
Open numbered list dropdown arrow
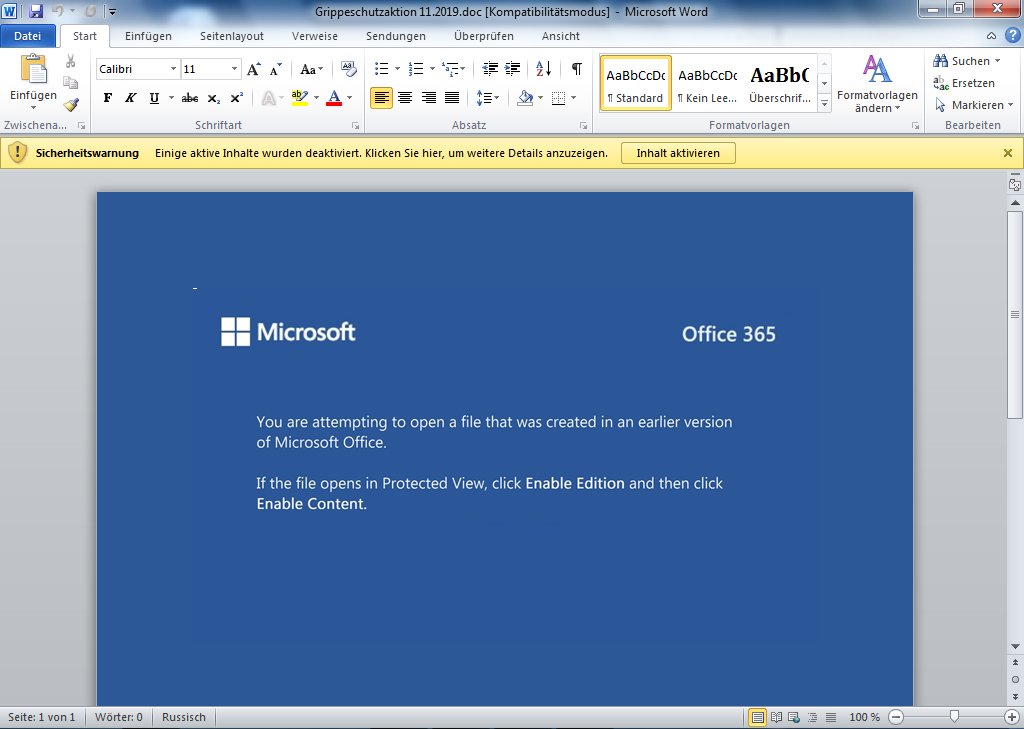(x=432, y=69)
